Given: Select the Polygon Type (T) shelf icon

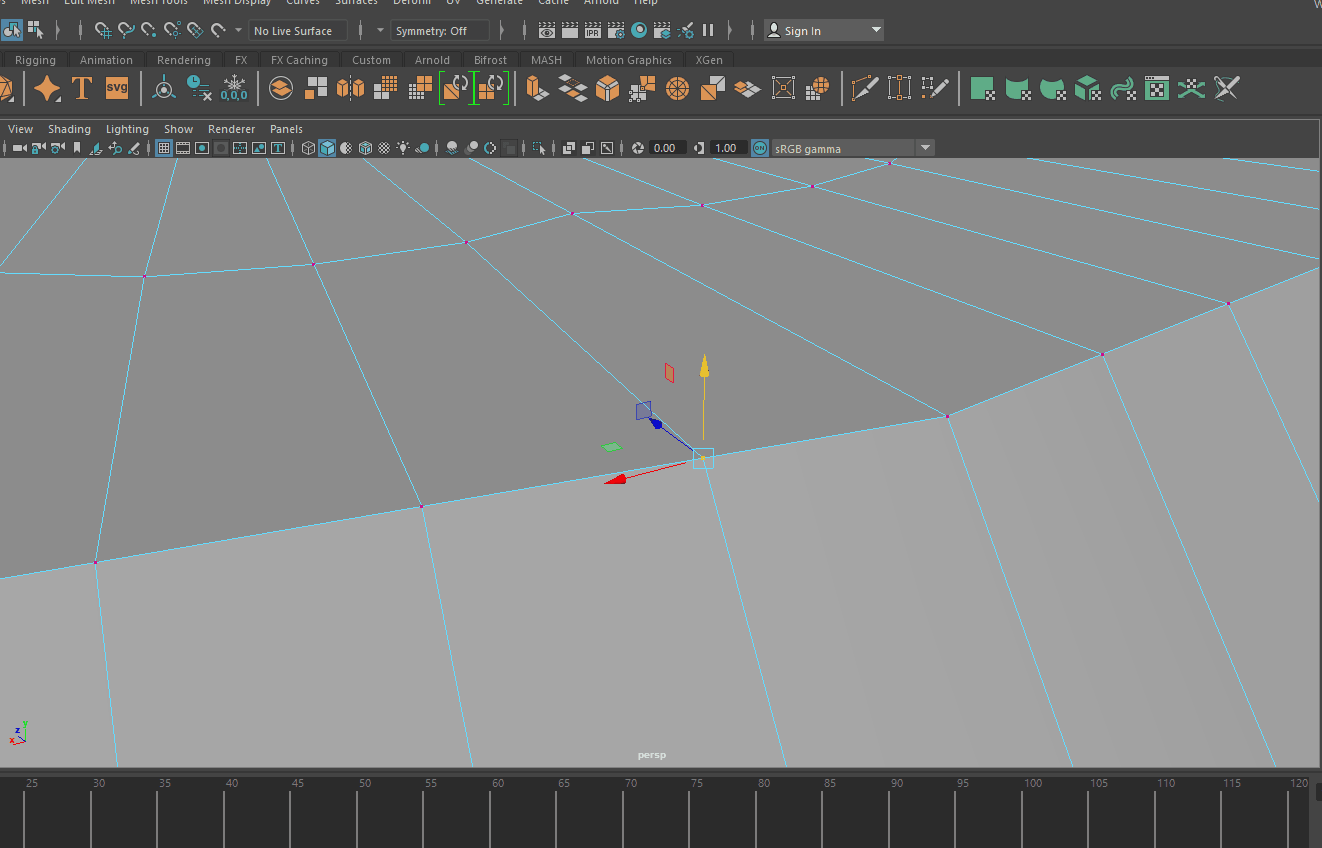Looking at the screenshot, I should click(82, 88).
